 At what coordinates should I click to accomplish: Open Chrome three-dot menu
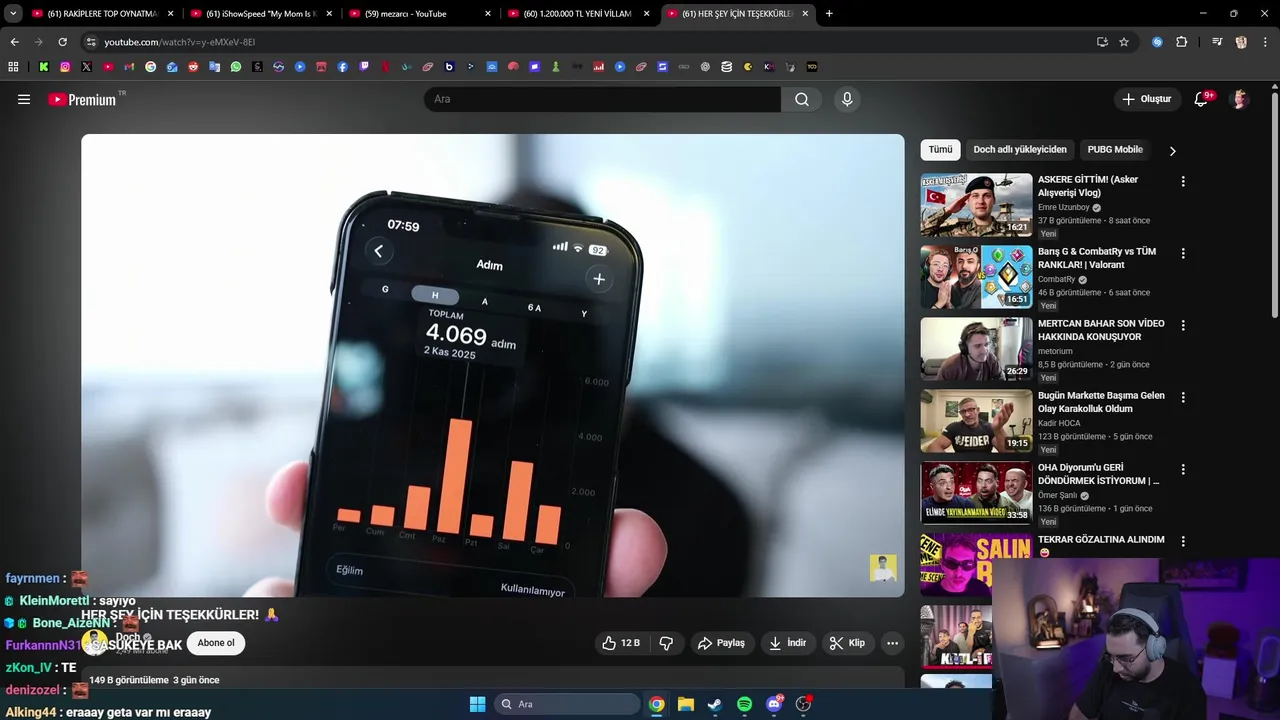1265,42
